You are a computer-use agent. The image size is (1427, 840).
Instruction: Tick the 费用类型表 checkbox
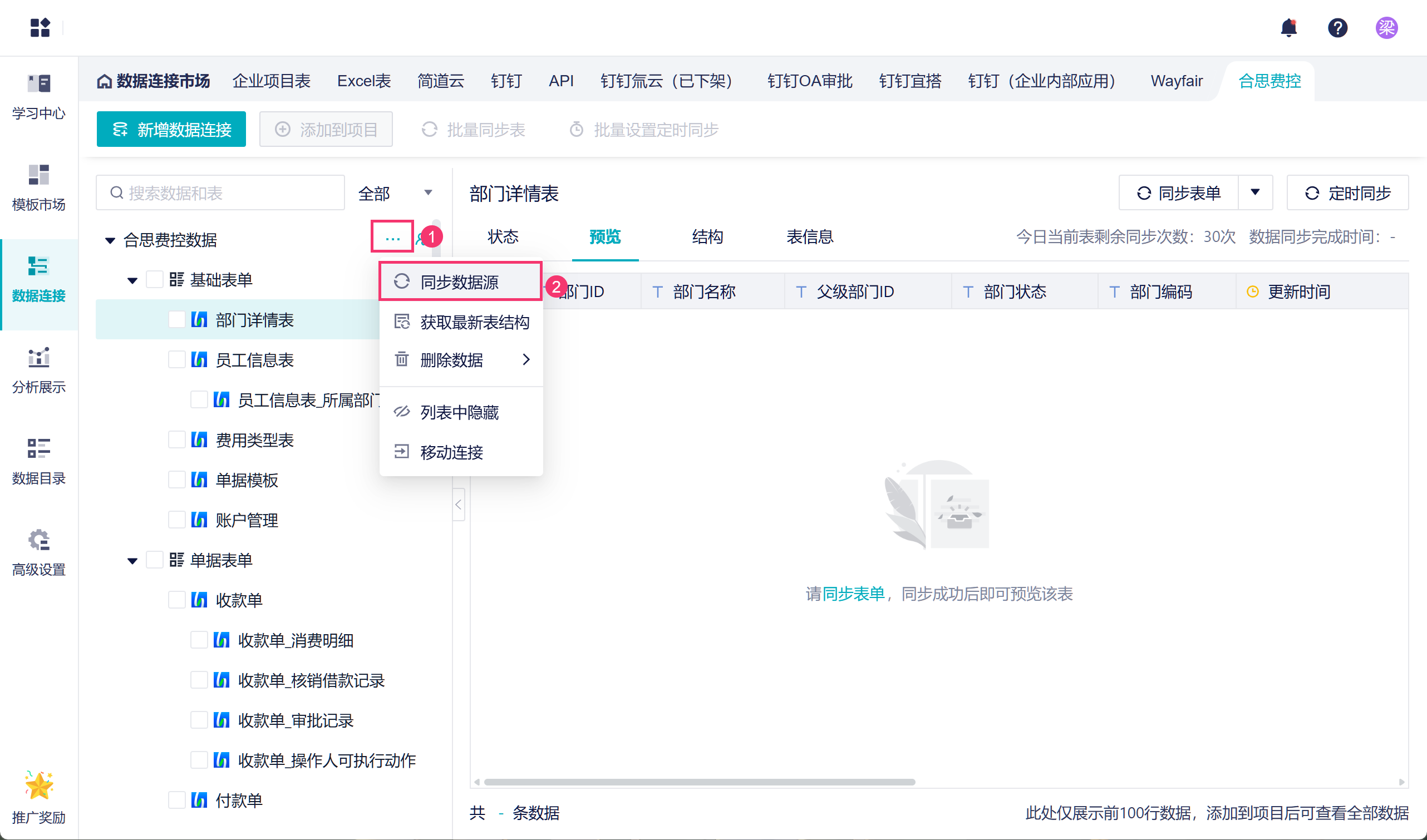pyautogui.click(x=176, y=440)
